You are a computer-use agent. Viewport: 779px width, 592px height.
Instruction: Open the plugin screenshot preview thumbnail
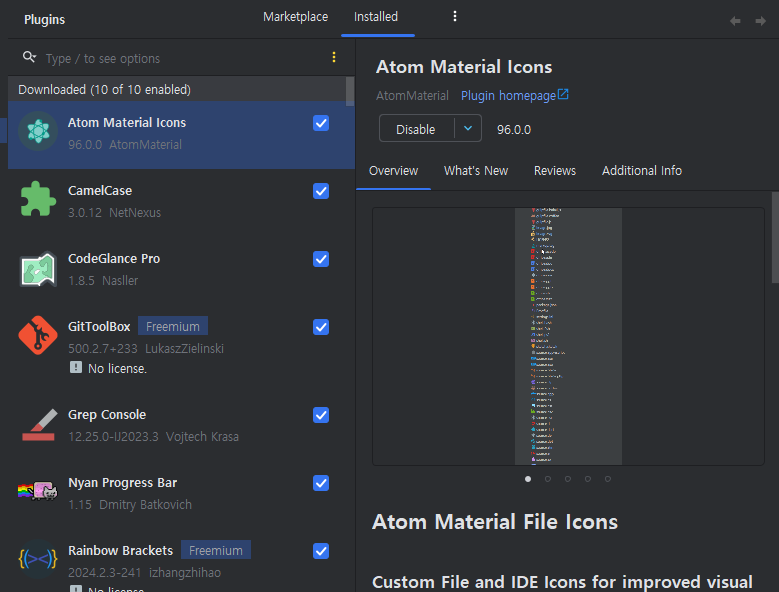[x=568, y=336]
